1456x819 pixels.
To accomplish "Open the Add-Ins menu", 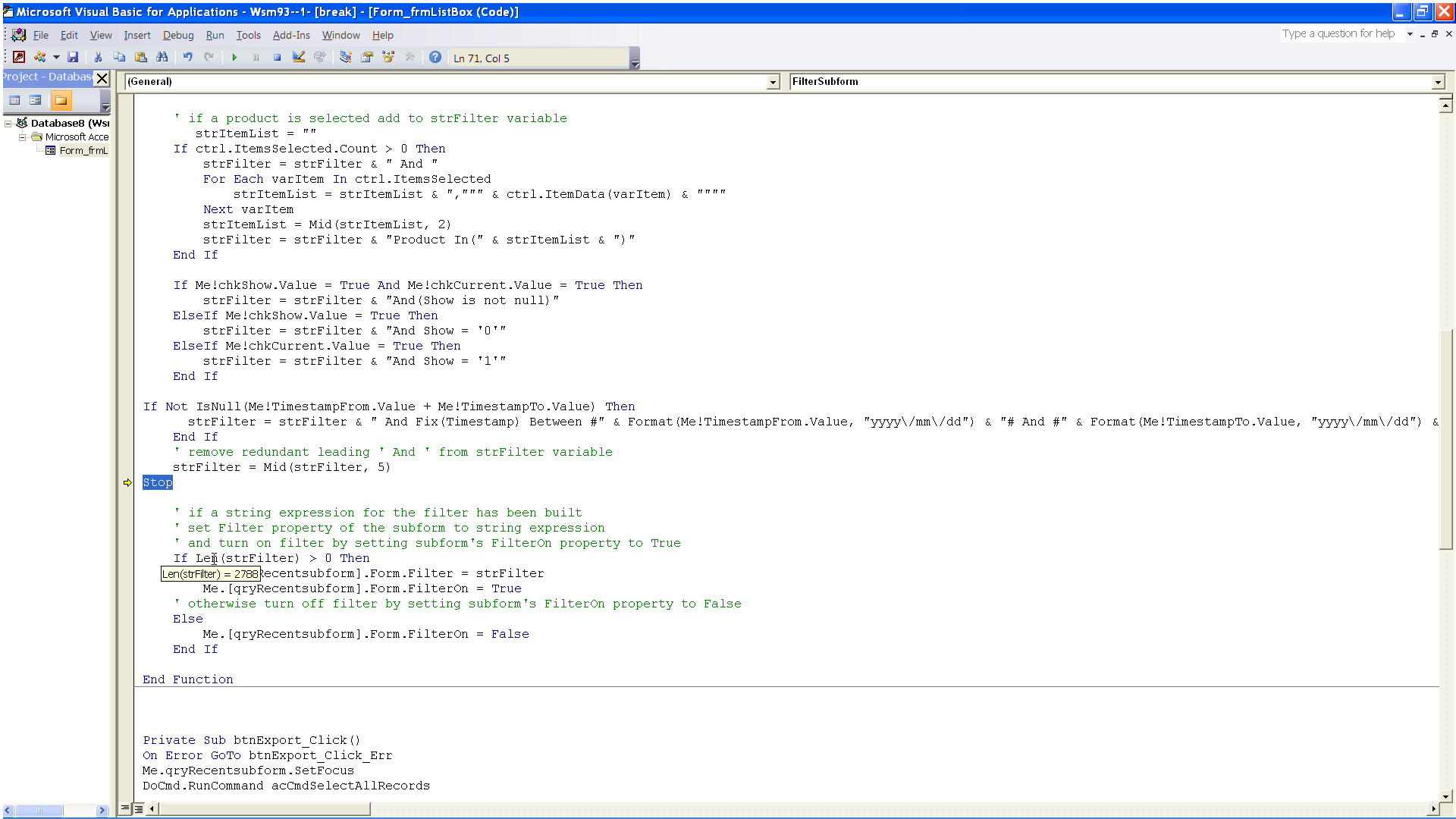I will 290,35.
